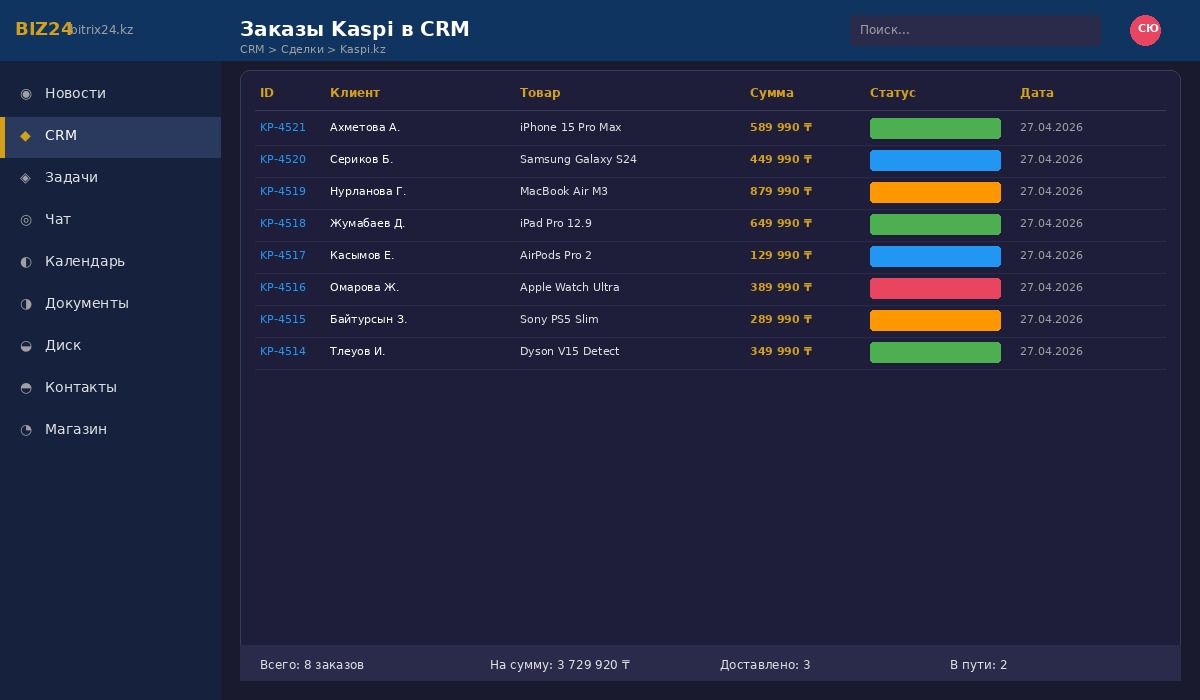
Task: Open the Магазин menu item
Action: [76, 430]
